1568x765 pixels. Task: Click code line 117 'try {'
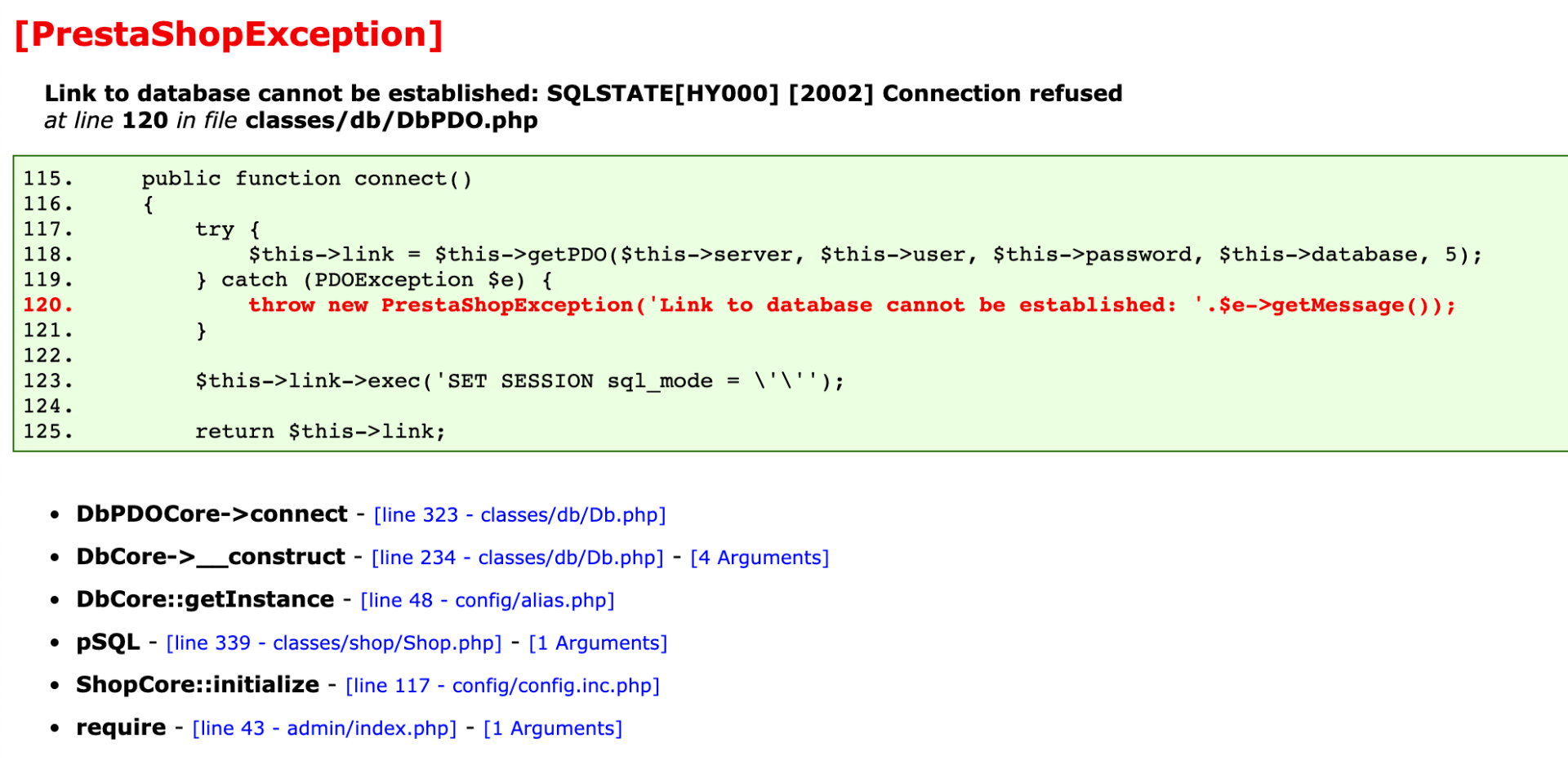pyautogui.click(x=141, y=229)
